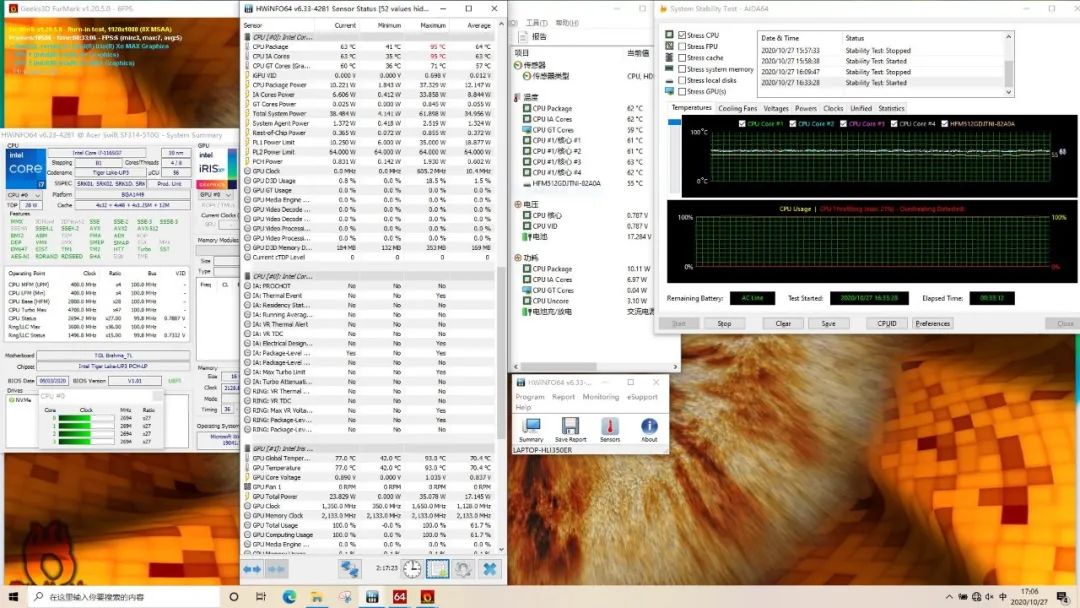This screenshot has height=608, width=1080.
Task: Click the sensor clock reset icon
Action: (x=412, y=569)
